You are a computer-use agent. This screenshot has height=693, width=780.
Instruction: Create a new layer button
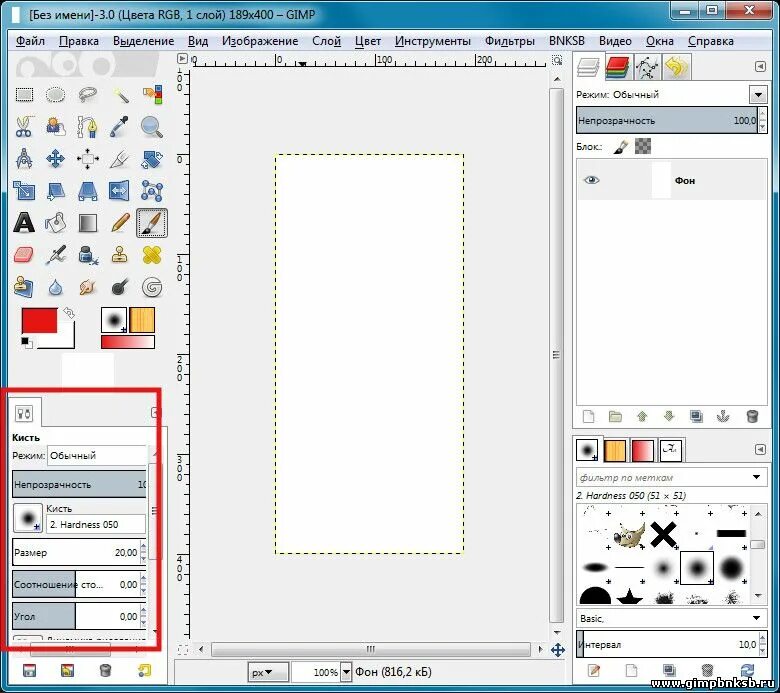pyautogui.click(x=588, y=416)
